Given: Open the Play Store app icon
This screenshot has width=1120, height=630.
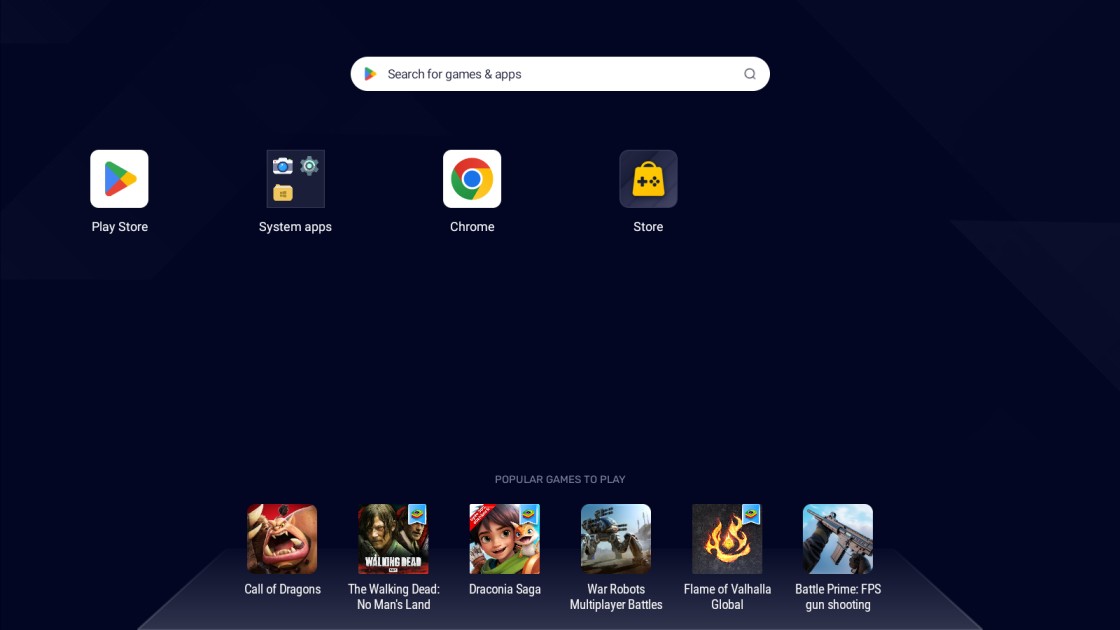Looking at the screenshot, I should pos(119,179).
